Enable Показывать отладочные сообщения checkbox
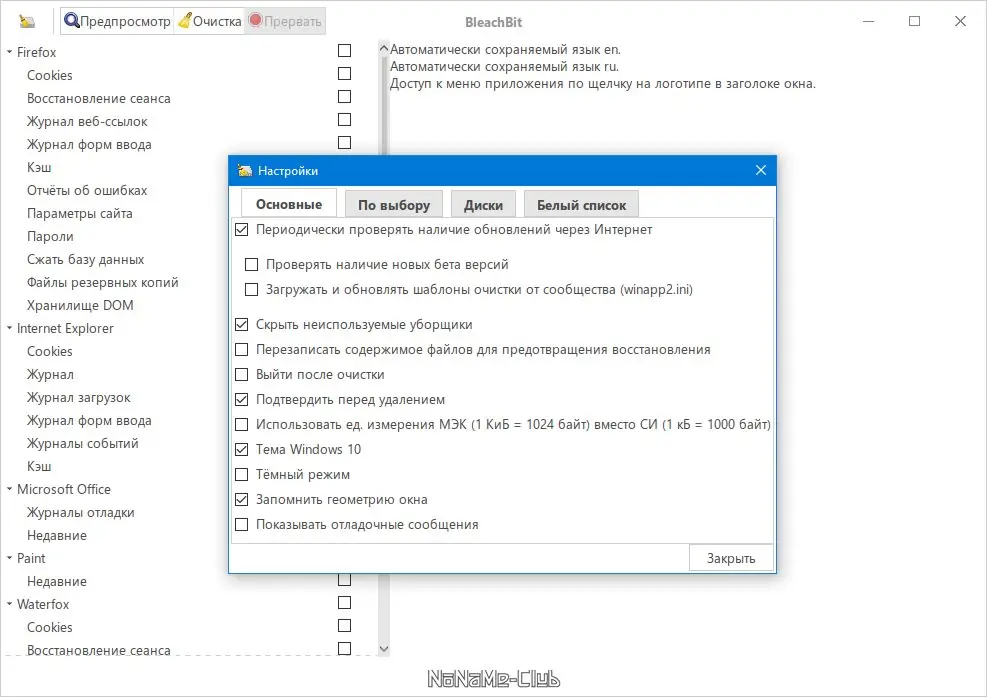Image resolution: width=987 pixels, height=697 pixels. [242, 524]
